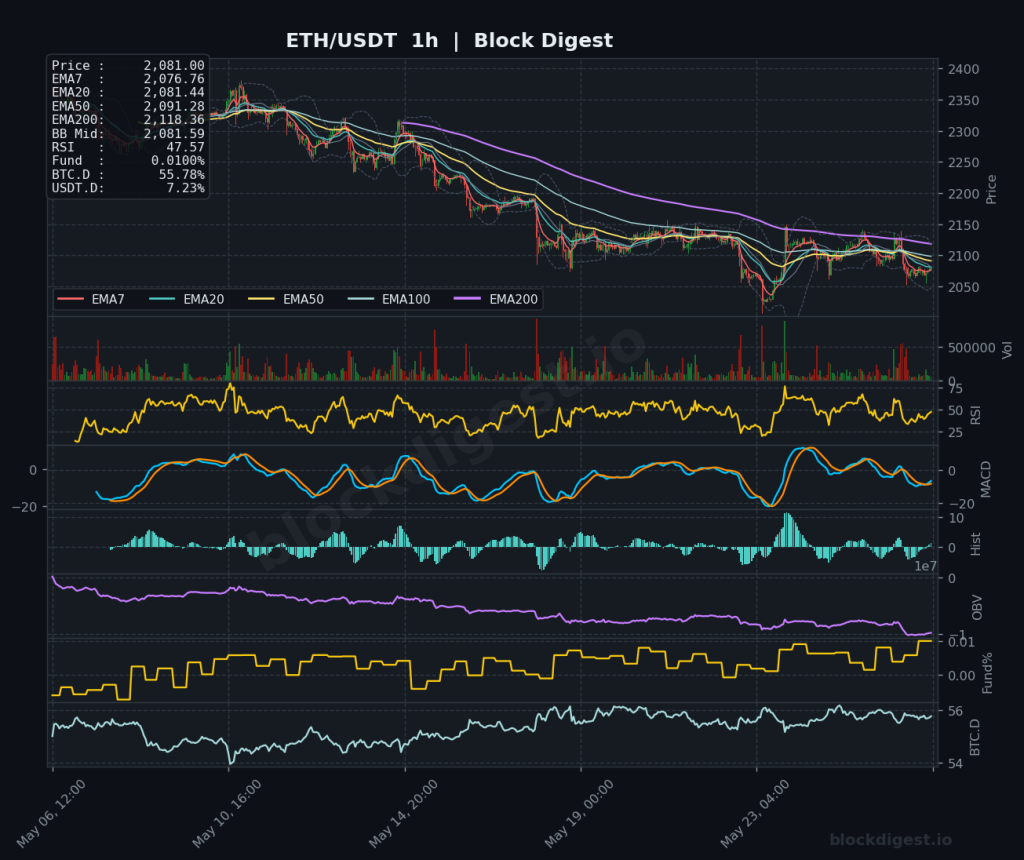Viewport: 1024px width, 860px height.
Task: Click the May 14, 20:00 date label
Action: click(x=403, y=814)
